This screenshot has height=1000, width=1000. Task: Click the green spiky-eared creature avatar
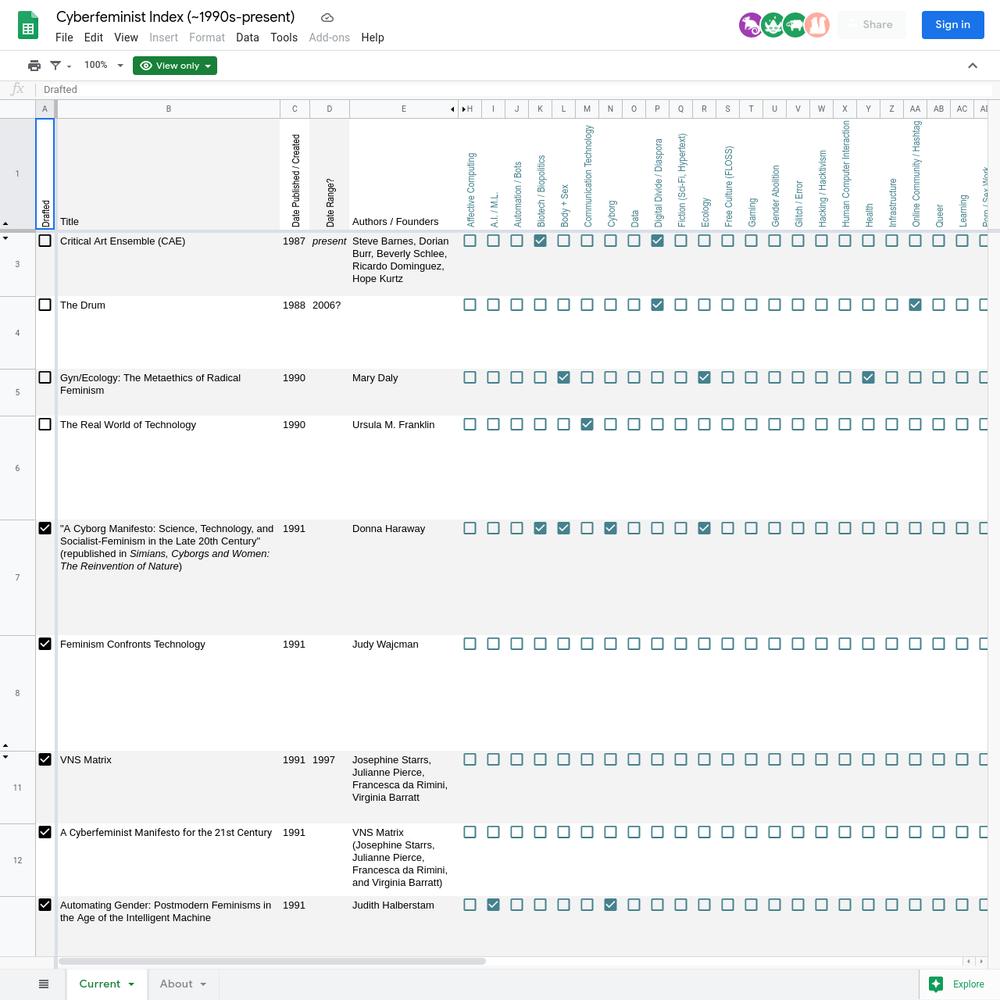pos(773,25)
